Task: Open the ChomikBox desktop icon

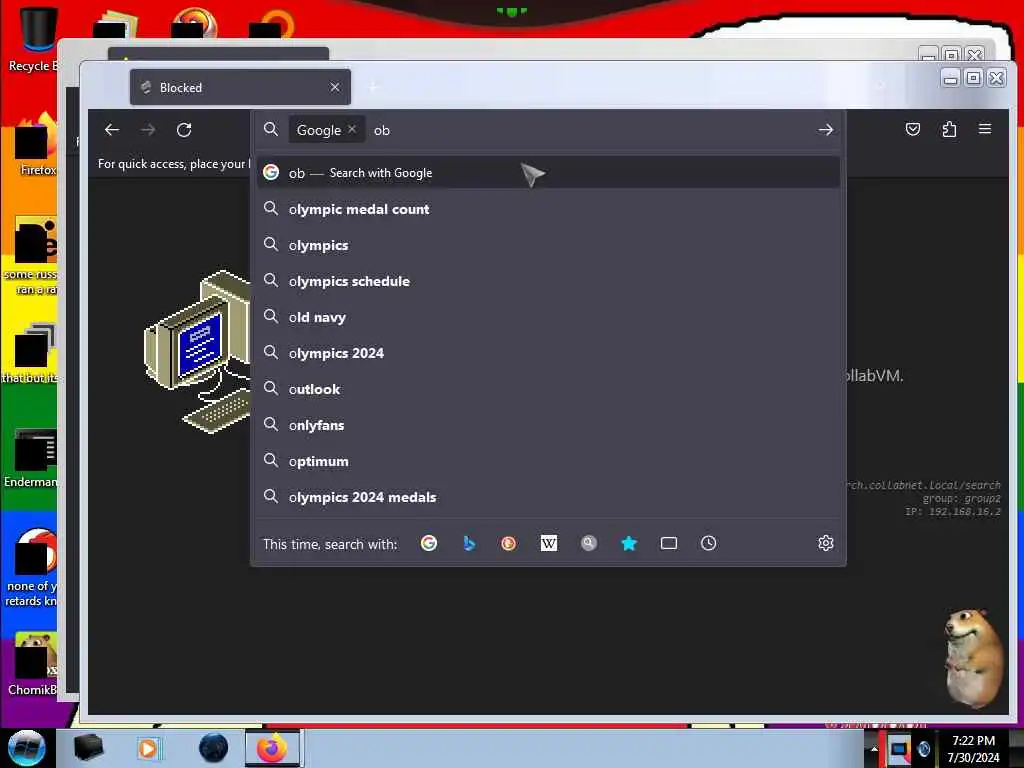Action: tap(33, 663)
